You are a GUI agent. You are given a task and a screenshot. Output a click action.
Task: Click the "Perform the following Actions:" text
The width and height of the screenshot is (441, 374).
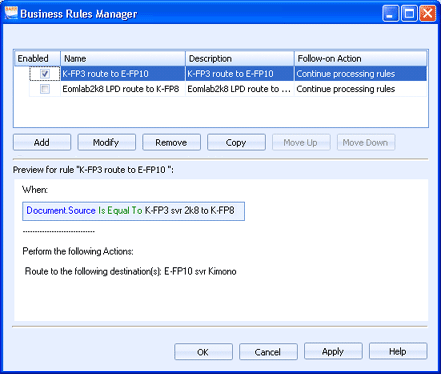tap(78, 251)
